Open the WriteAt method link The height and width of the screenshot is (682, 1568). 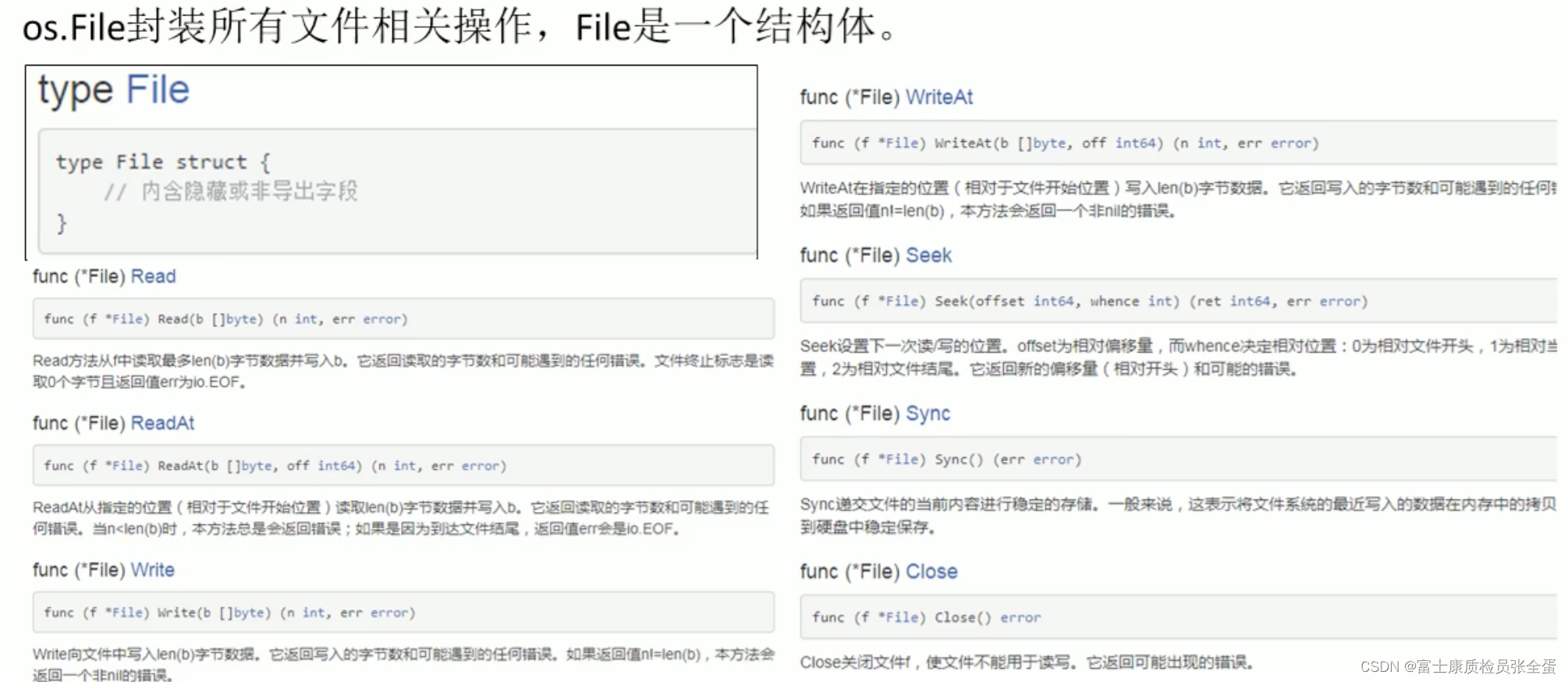point(939,97)
